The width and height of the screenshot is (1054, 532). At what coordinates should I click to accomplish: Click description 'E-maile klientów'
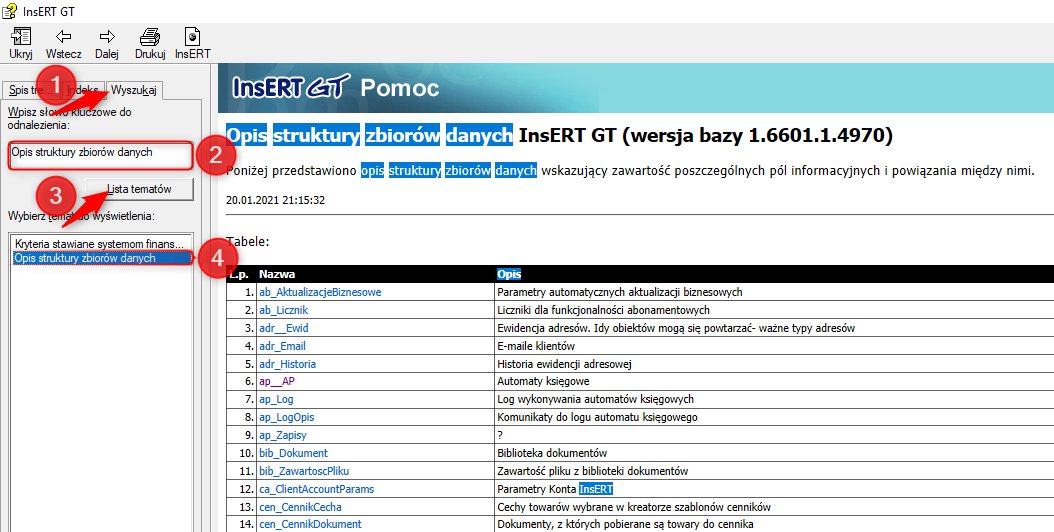[536, 346]
